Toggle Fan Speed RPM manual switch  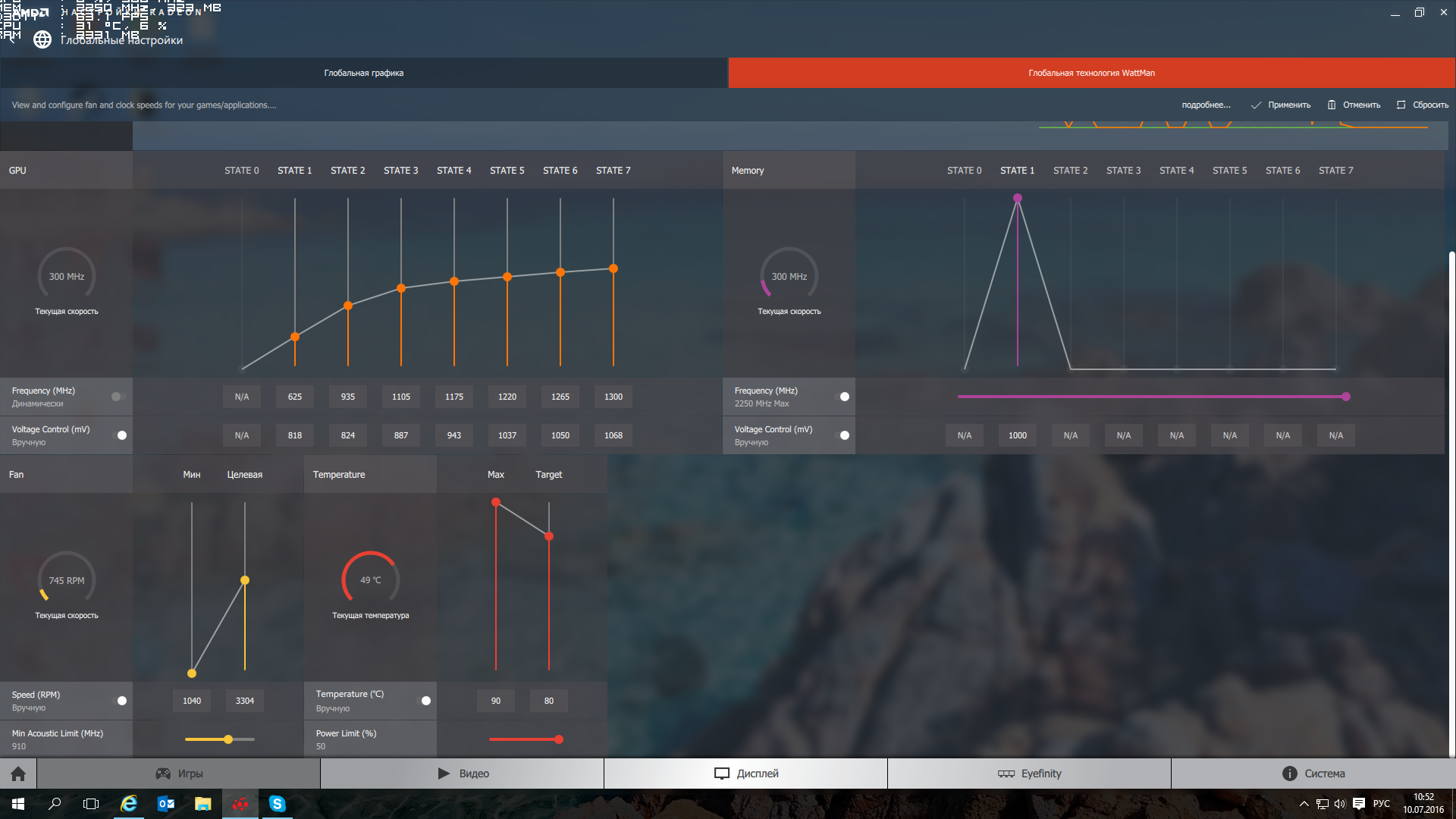(x=120, y=701)
